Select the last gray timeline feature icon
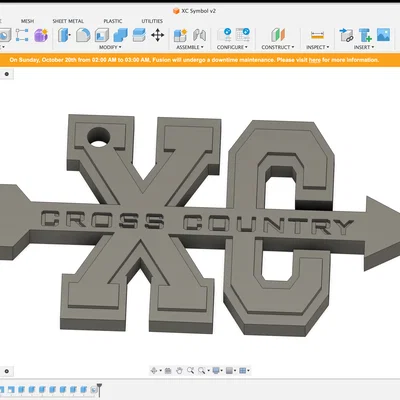Screen dimensions: 400x400 point(93,389)
